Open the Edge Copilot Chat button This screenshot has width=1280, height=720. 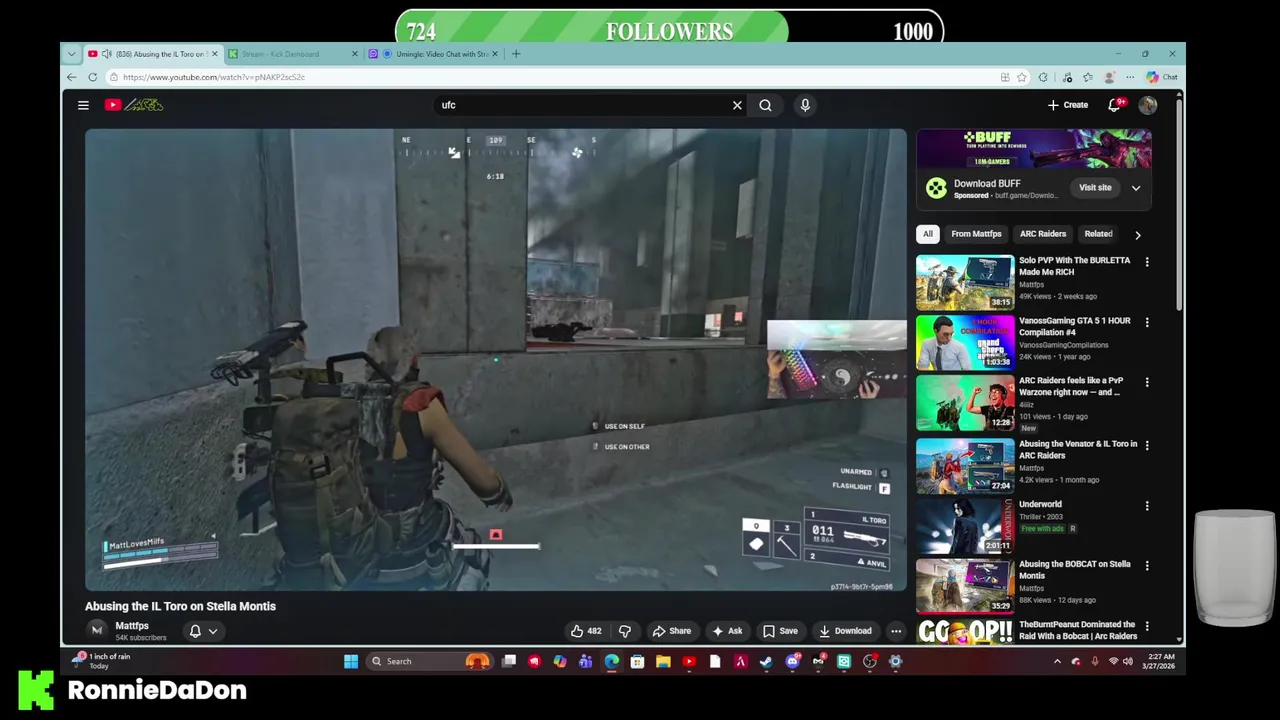click(x=1162, y=77)
